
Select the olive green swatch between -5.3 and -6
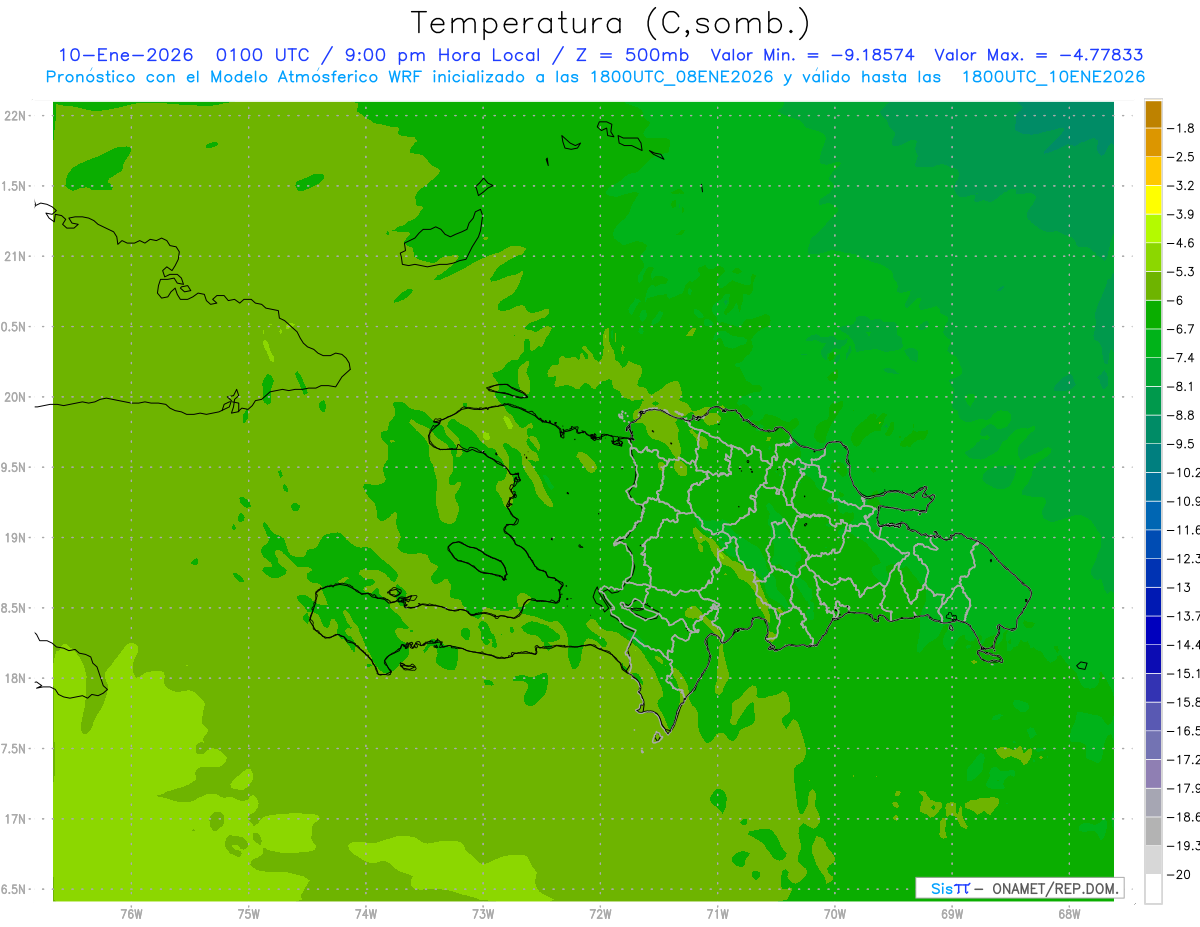coord(1153,286)
